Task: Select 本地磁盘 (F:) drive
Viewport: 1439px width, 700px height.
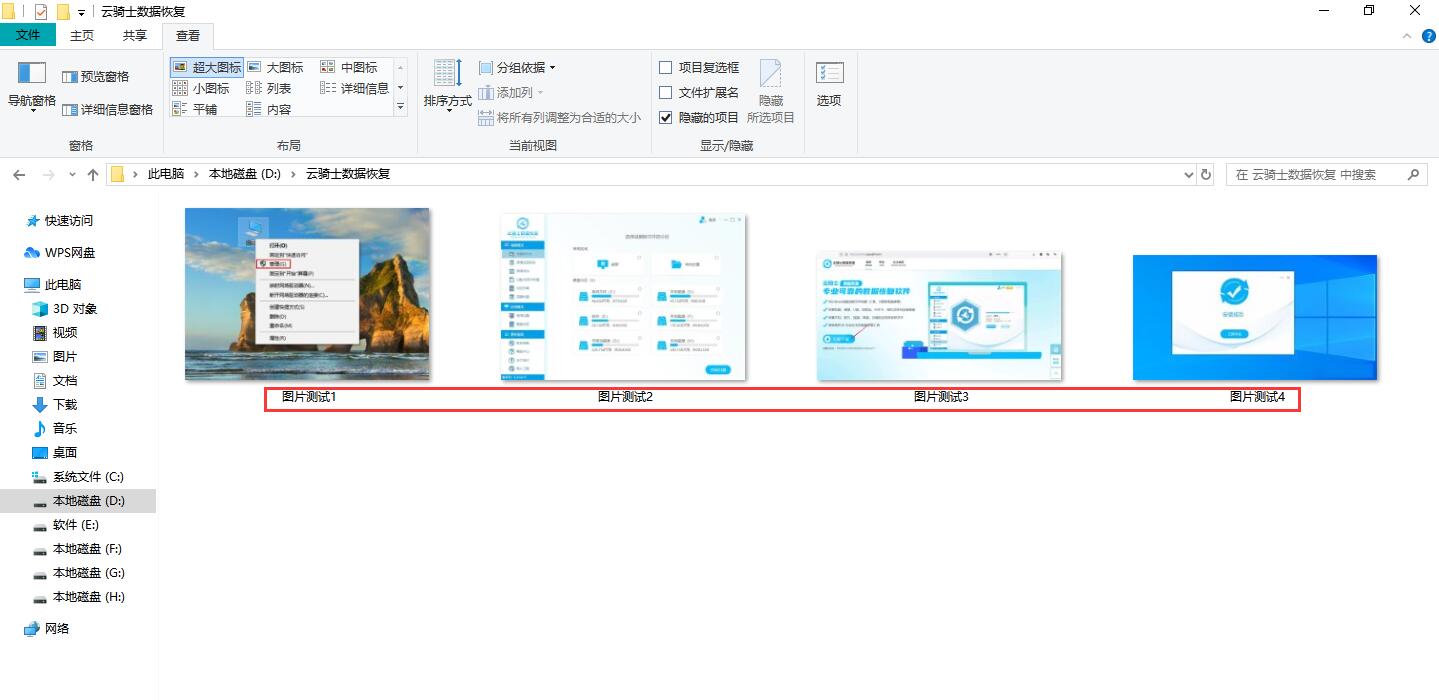Action: point(78,548)
